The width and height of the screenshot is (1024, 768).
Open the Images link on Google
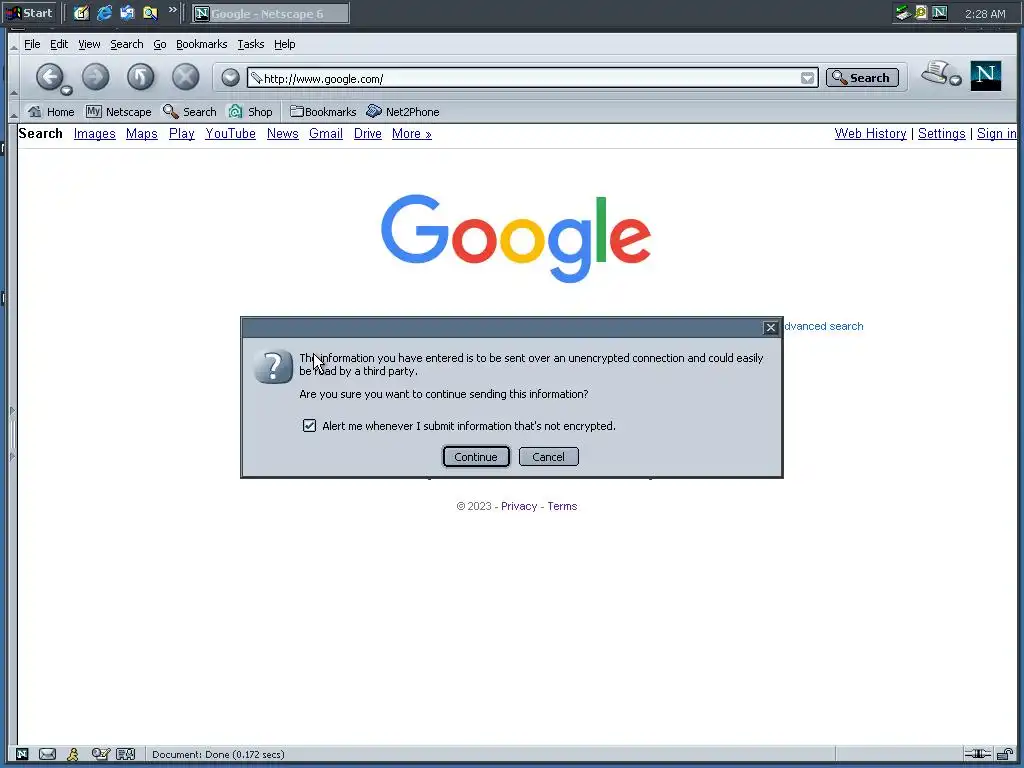click(95, 134)
